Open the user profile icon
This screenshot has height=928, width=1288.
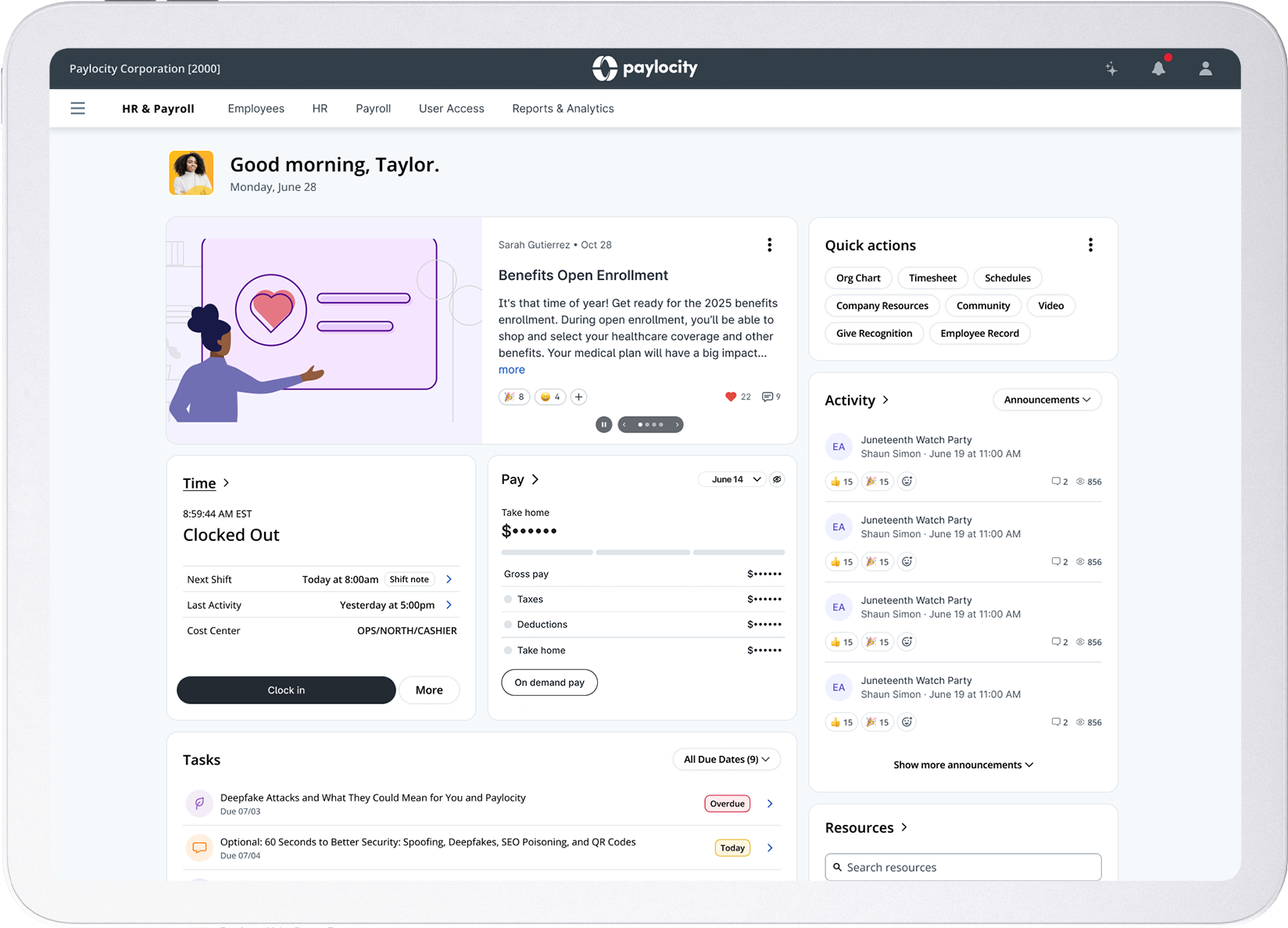[x=1206, y=69]
